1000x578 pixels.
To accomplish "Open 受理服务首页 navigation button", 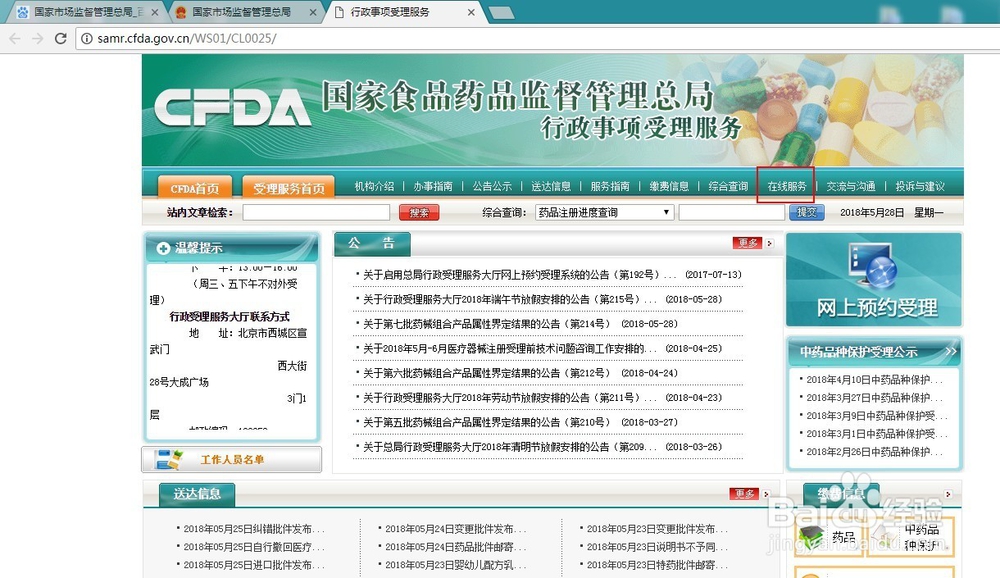I will click(288, 188).
